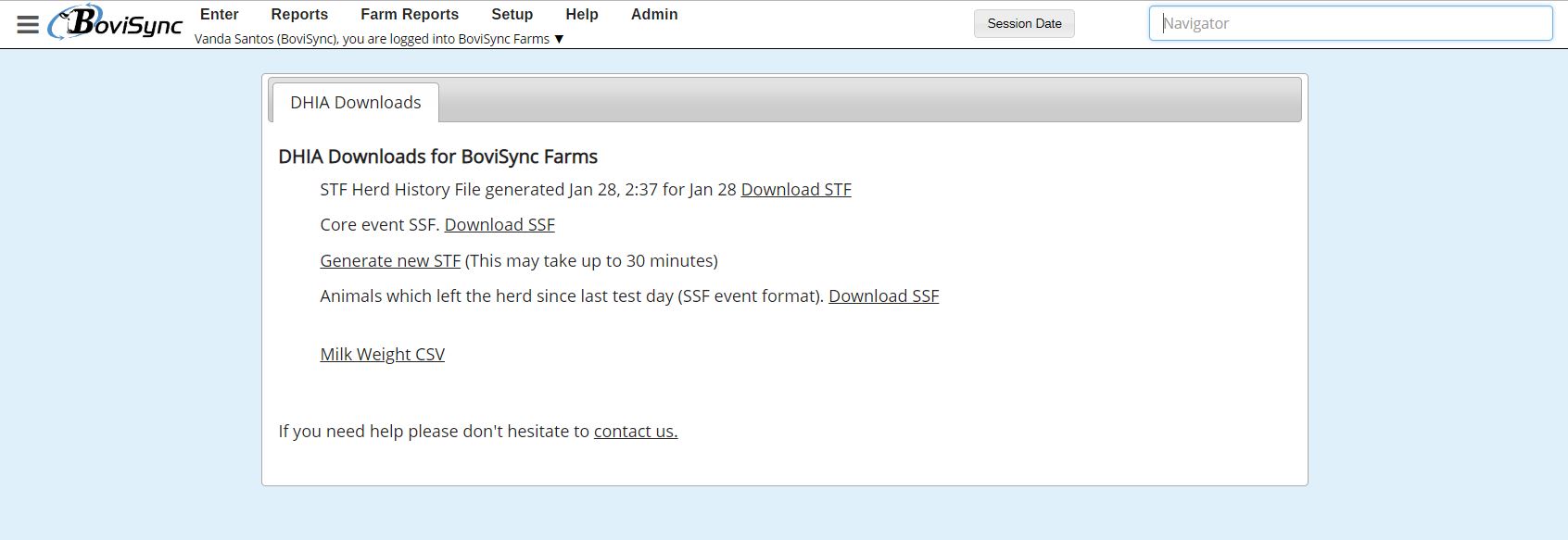Open the Help menu
Screen dimensions: 1568x540
click(x=582, y=15)
